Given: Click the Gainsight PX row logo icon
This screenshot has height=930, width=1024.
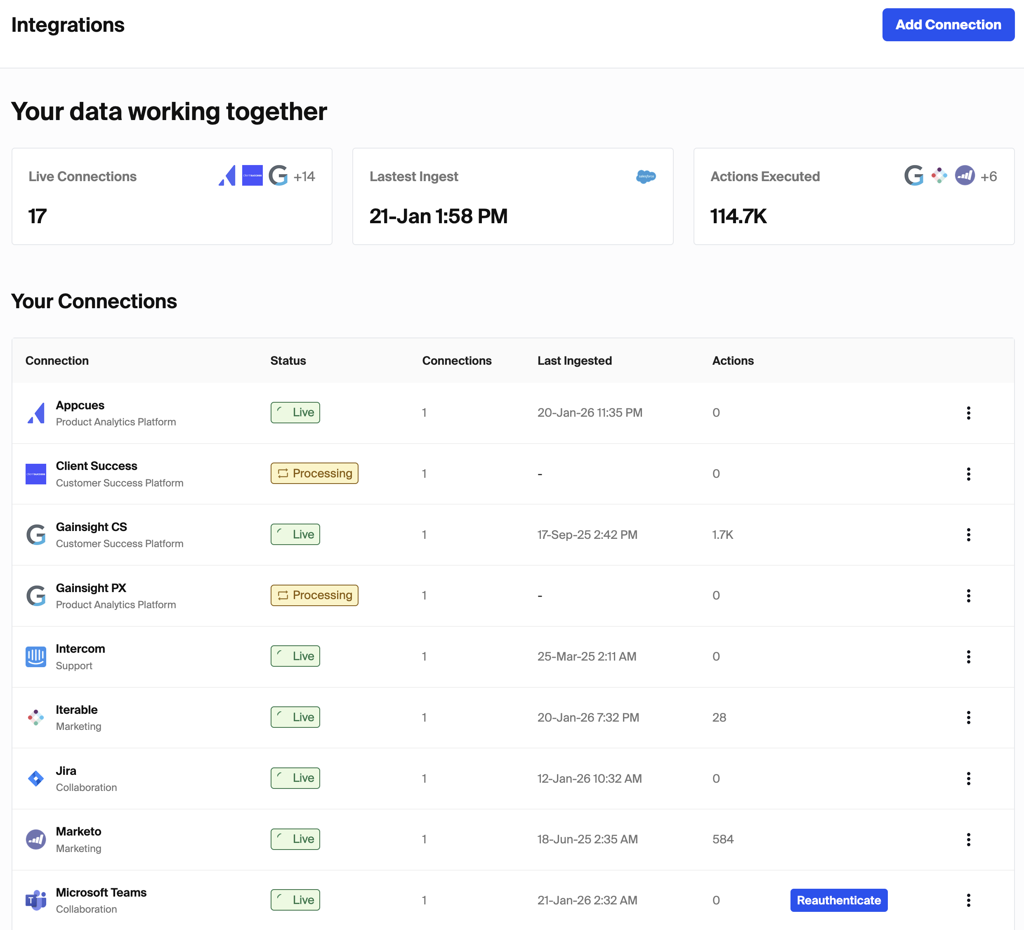Looking at the screenshot, I should point(36,596).
